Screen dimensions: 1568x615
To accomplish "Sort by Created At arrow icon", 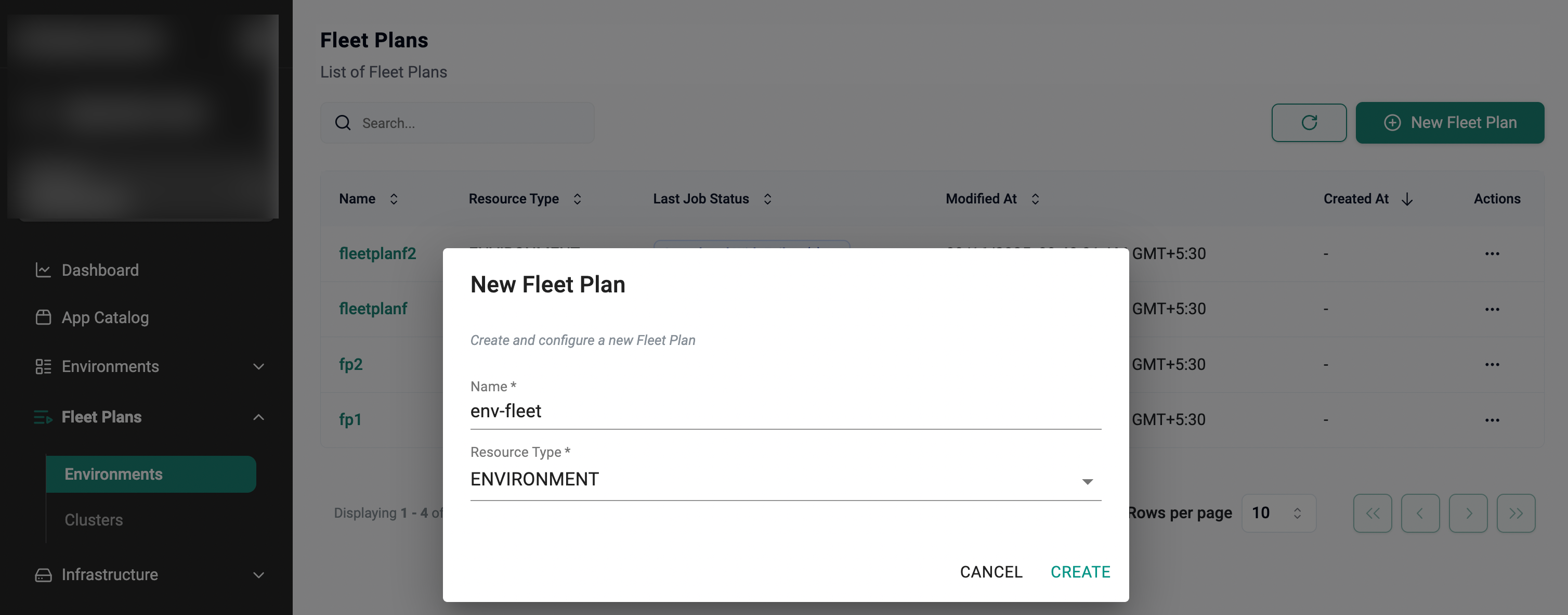I will pos(1406,199).
